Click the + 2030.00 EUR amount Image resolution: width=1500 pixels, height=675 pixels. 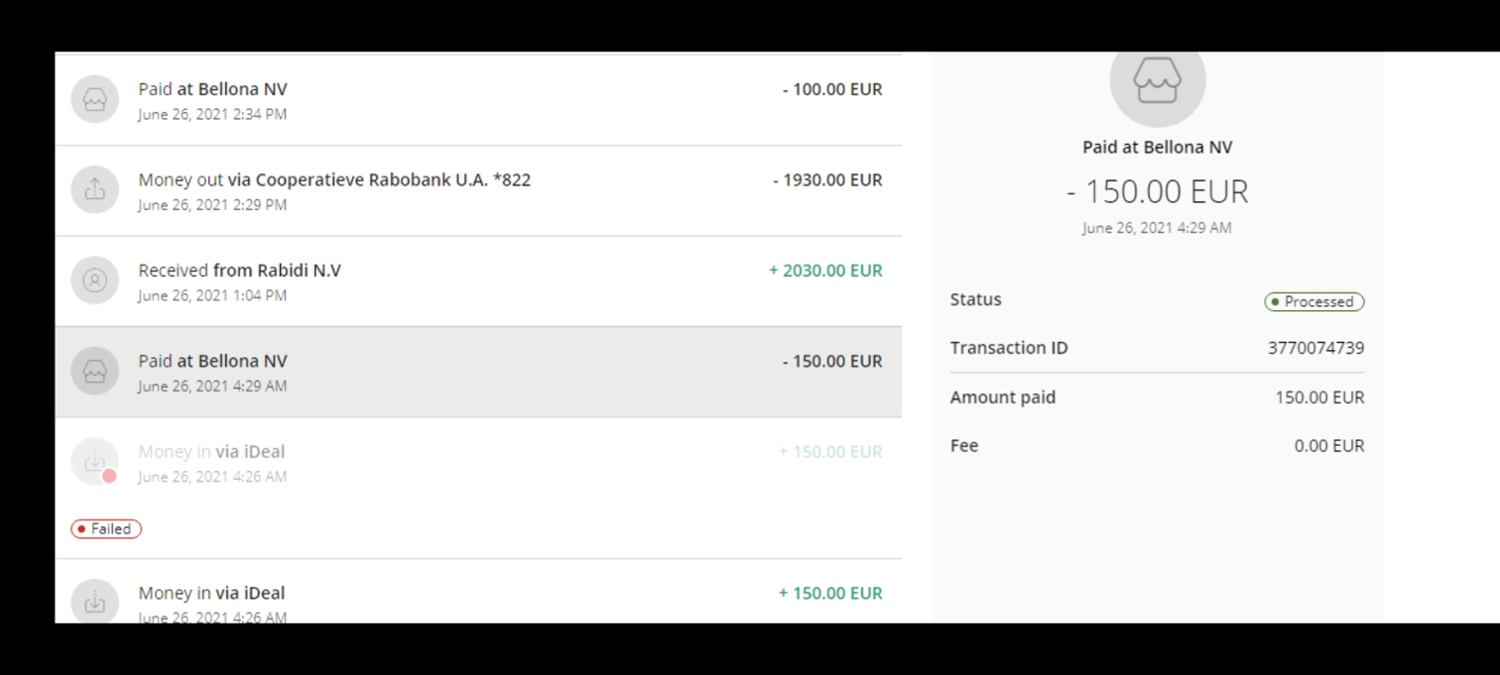pyautogui.click(x=825, y=270)
